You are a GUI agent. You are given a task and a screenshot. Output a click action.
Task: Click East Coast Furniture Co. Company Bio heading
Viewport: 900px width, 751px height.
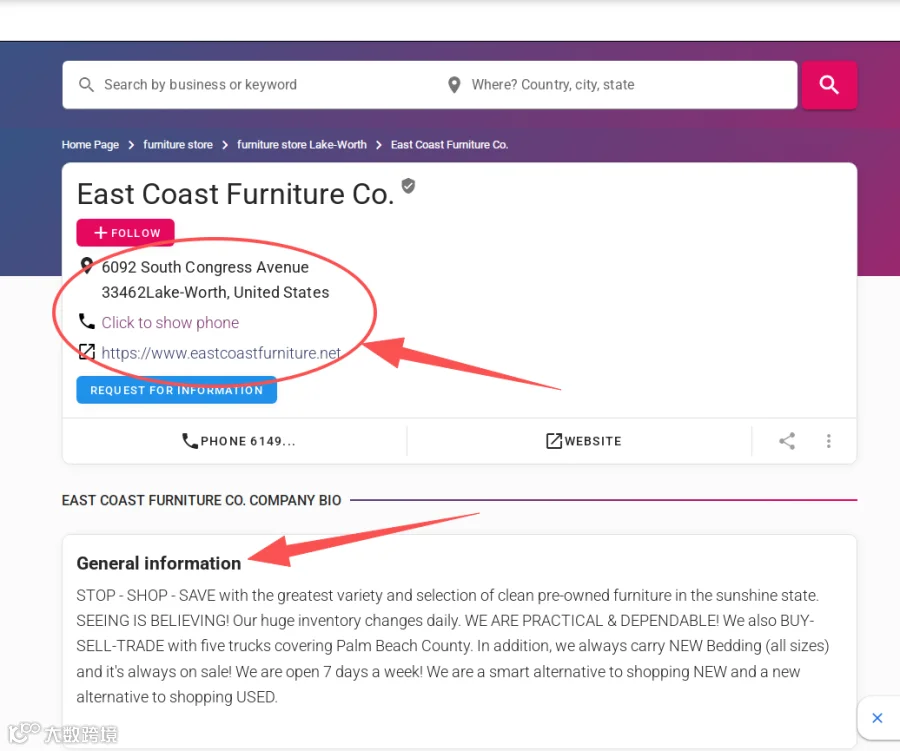point(201,500)
